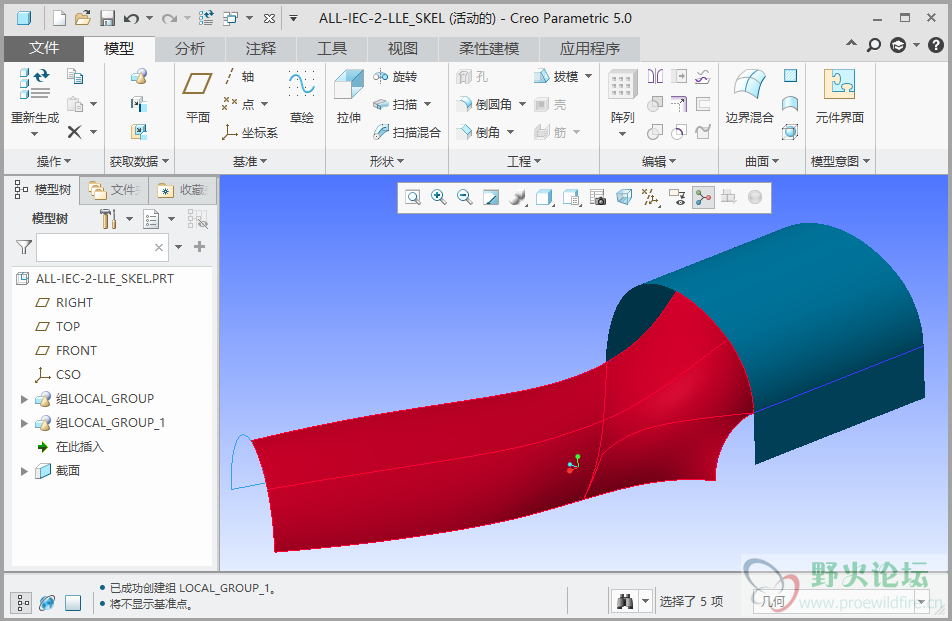Click the model tree filter input field
This screenshot has width=952, height=621.
101,248
